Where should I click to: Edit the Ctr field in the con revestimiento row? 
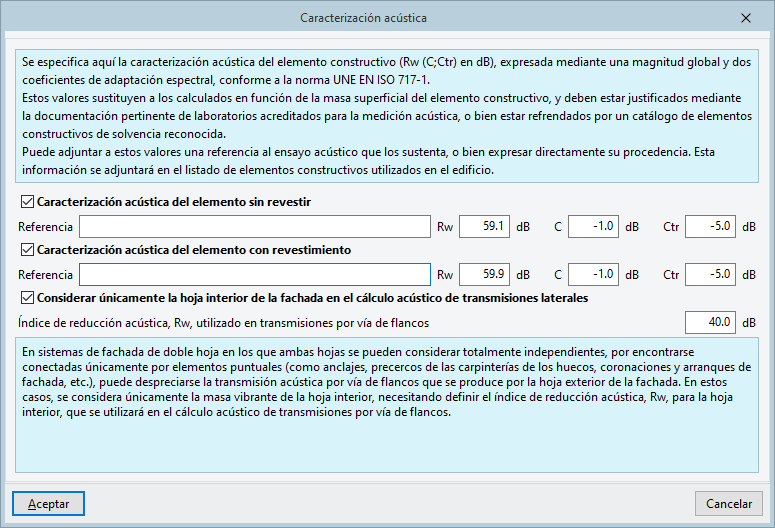click(x=710, y=274)
